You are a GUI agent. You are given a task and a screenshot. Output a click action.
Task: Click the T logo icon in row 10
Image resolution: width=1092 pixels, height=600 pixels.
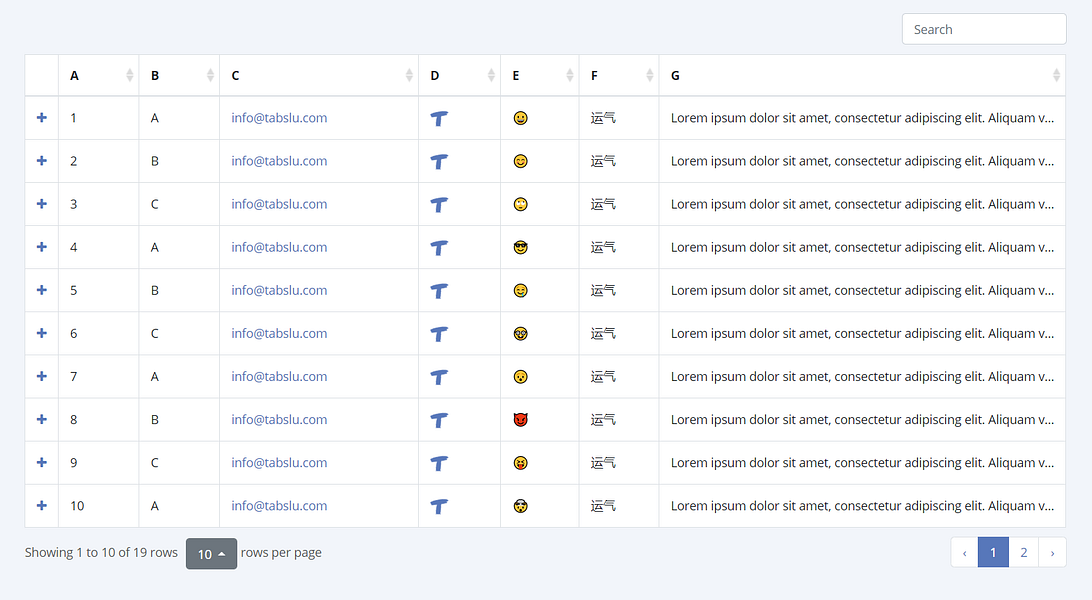[x=439, y=507]
